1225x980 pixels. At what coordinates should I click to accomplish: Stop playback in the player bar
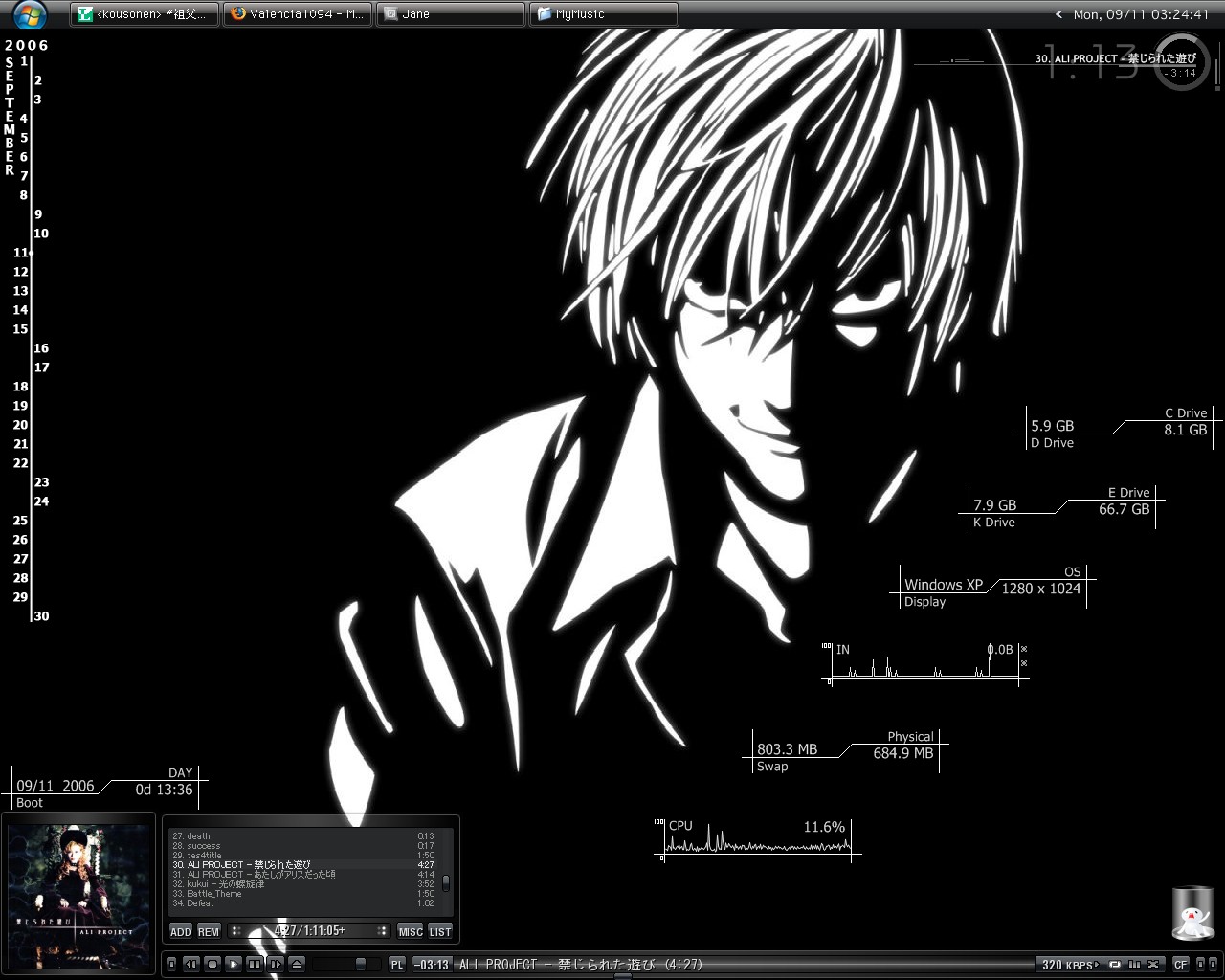[212, 965]
